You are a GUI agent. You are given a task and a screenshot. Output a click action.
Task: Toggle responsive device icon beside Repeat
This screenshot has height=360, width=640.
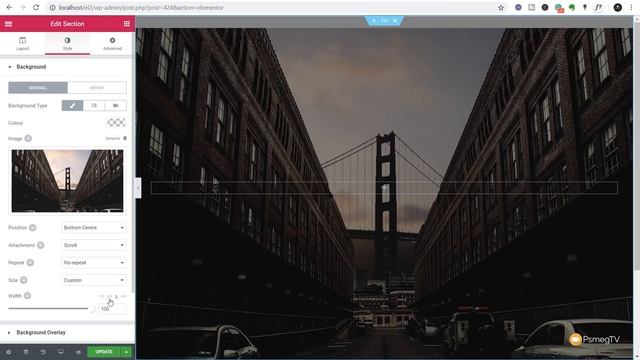pos(30,262)
